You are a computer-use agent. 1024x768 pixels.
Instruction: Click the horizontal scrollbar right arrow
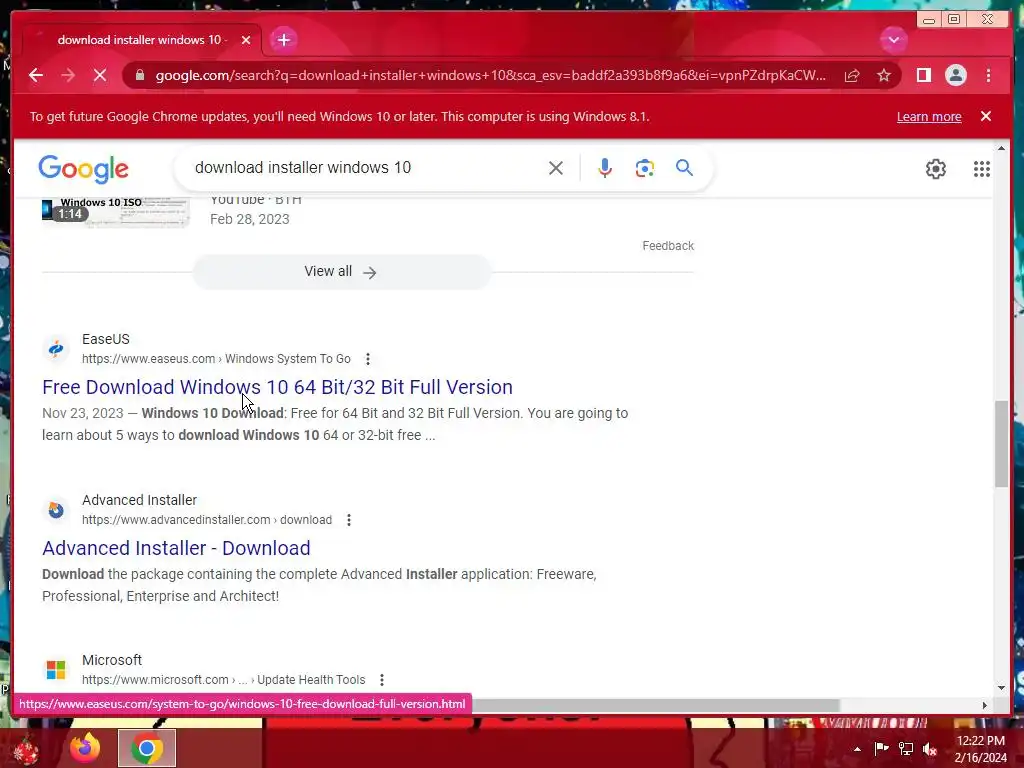coord(985,705)
